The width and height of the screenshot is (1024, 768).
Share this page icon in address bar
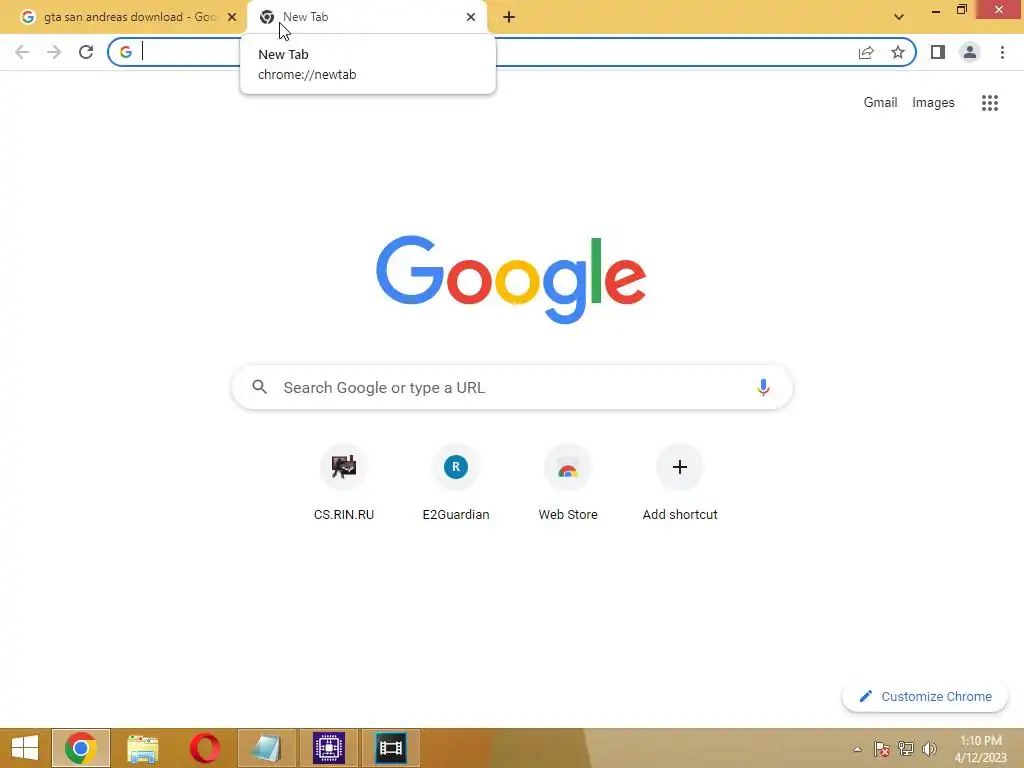[866, 52]
